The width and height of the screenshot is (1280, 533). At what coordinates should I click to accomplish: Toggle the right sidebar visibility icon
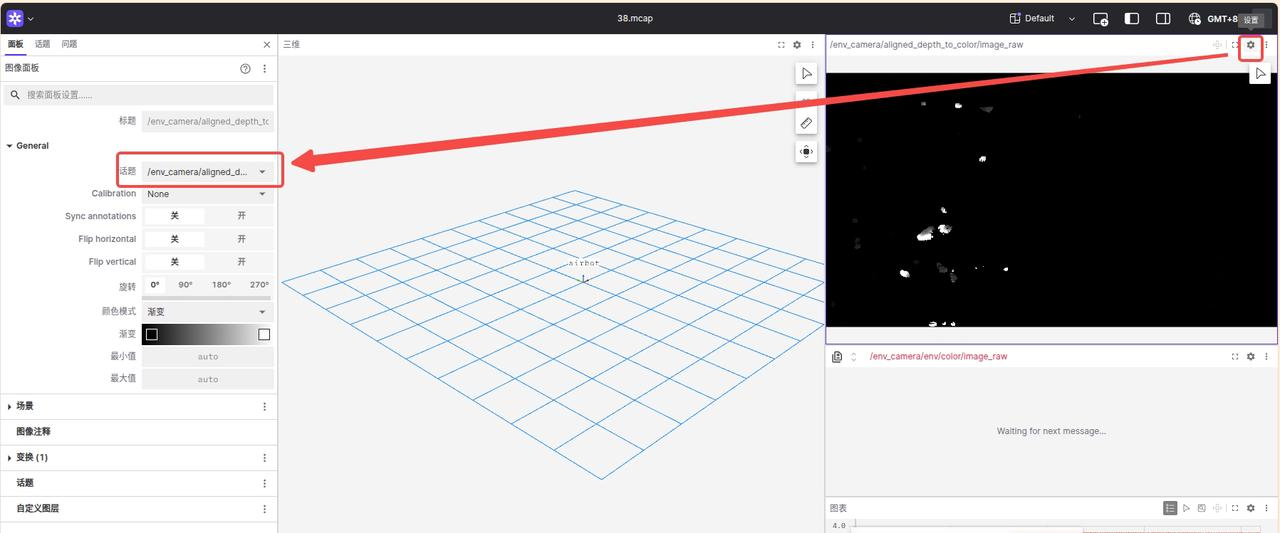coord(1163,18)
